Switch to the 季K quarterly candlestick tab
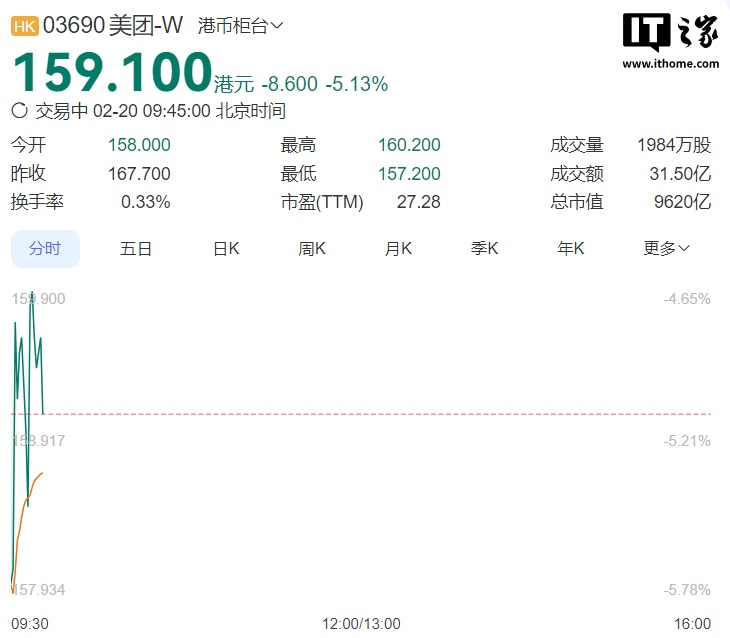Screen dimensions: 730x638 coord(485,249)
